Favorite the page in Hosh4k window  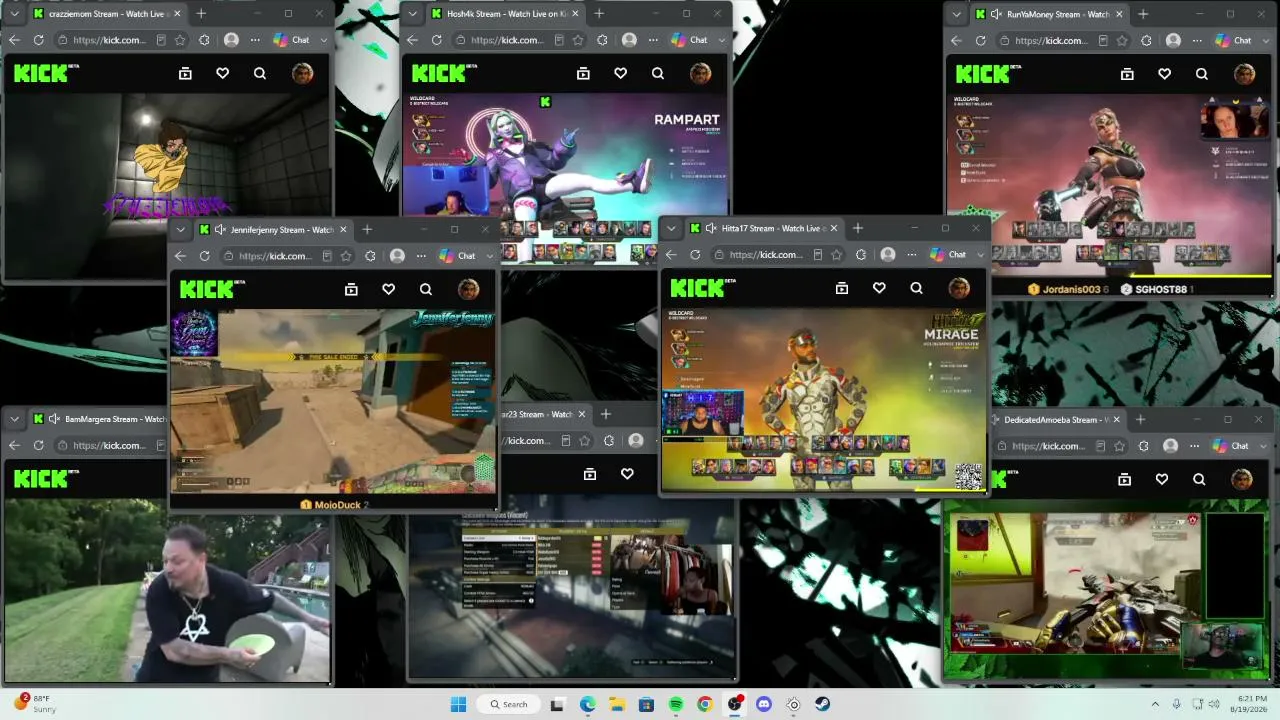tap(578, 40)
